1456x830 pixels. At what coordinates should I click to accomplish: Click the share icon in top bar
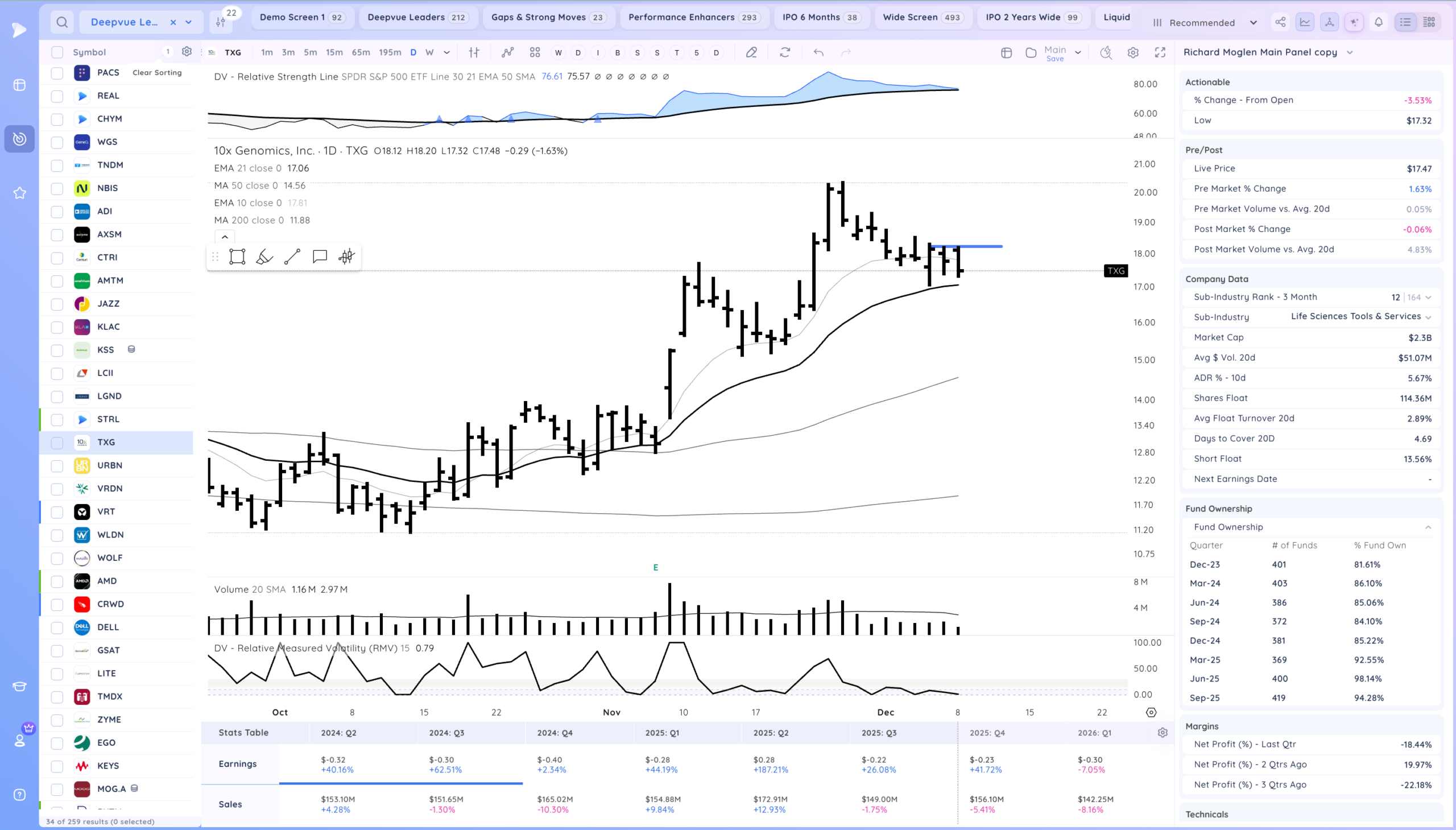tap(1280, 22)
